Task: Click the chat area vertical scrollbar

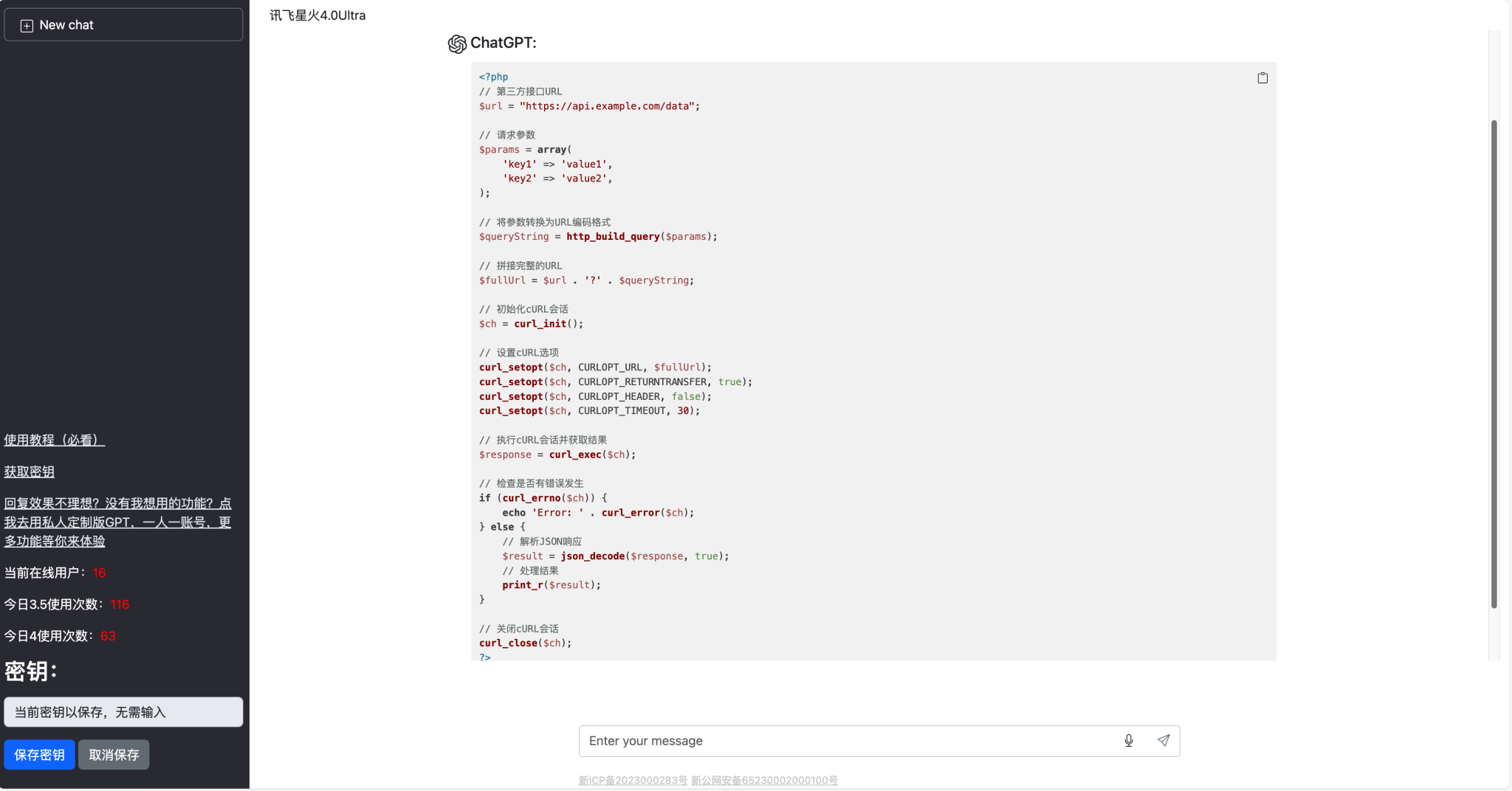Action: coord(1494,363)
